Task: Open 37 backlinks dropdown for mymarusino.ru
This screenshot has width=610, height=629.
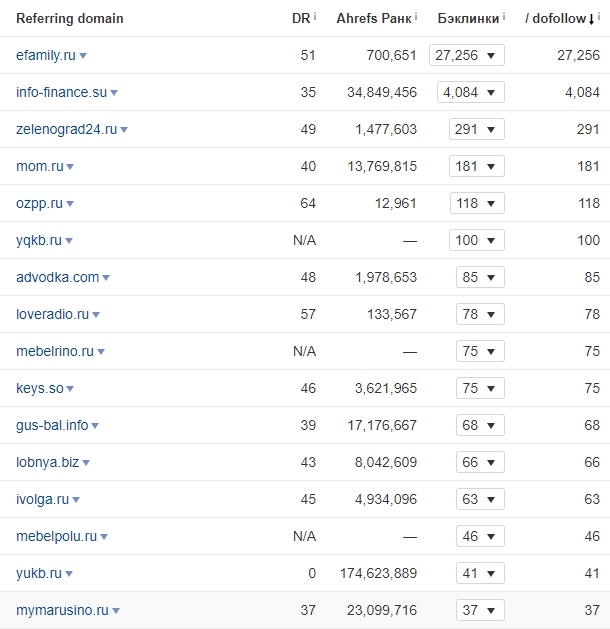Action: 480,610
